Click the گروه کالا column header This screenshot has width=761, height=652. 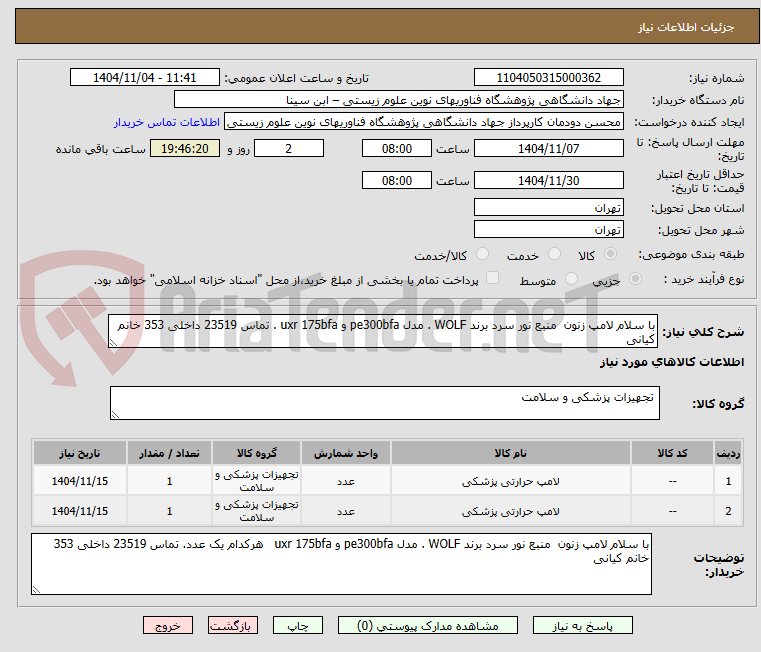[256, 453]
